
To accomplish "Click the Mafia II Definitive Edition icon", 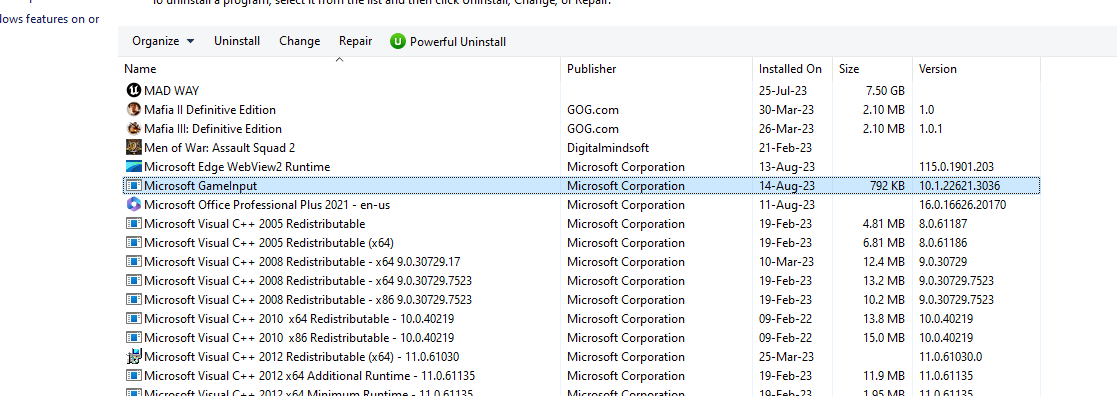I will tap(134, 110).
